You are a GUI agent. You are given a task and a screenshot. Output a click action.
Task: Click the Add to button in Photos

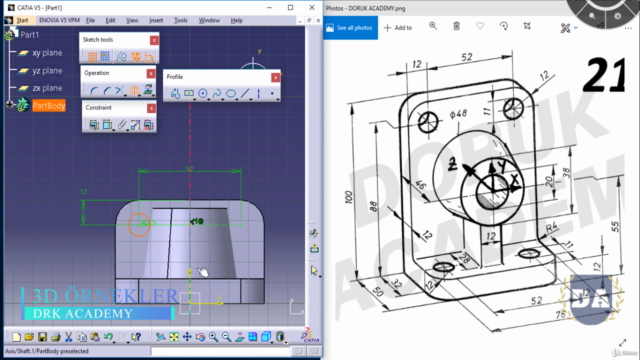[x=398, y=28]
